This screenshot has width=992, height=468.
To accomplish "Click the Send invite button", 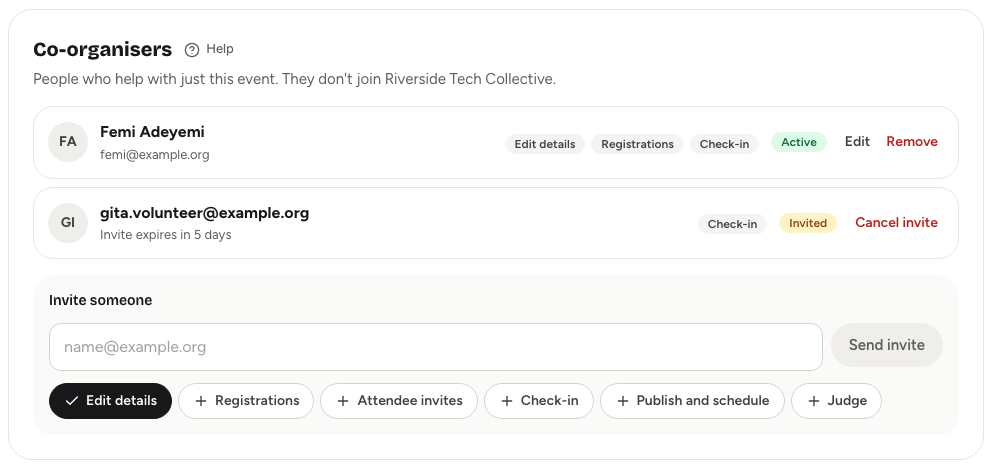I will point(886,345).
